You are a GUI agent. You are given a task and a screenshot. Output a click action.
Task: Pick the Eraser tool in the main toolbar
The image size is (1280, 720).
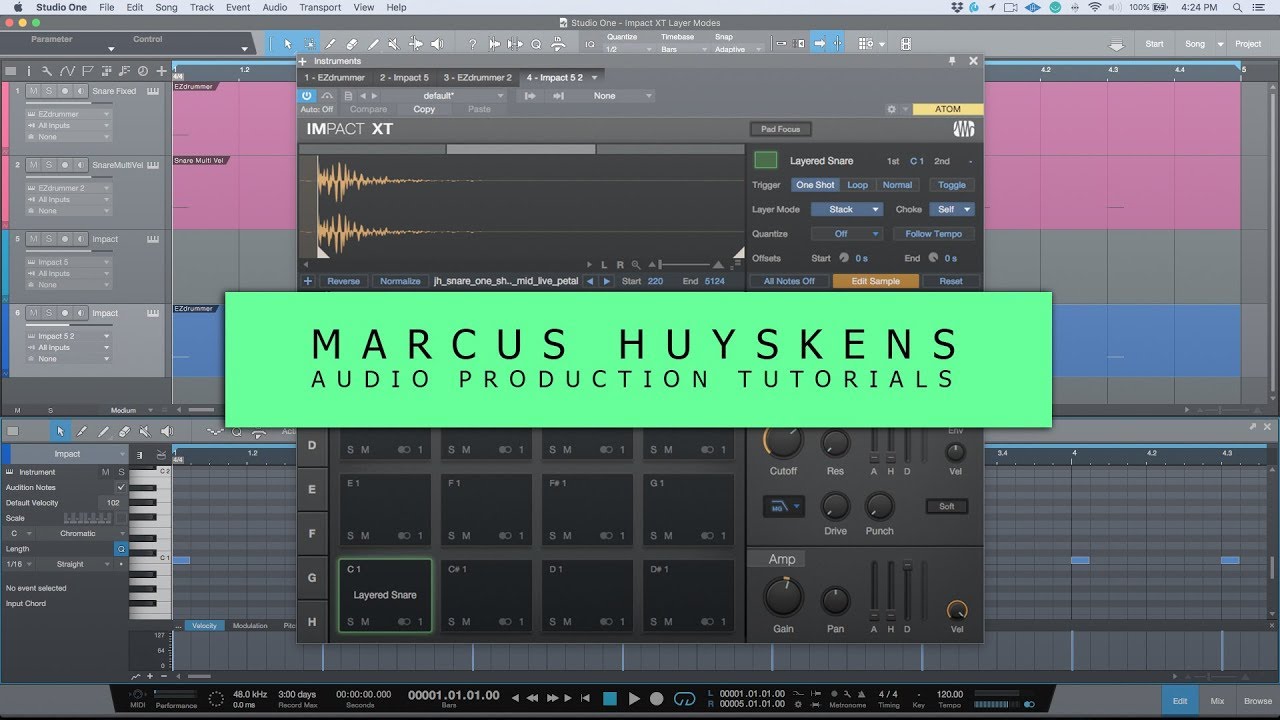[352, 44]
